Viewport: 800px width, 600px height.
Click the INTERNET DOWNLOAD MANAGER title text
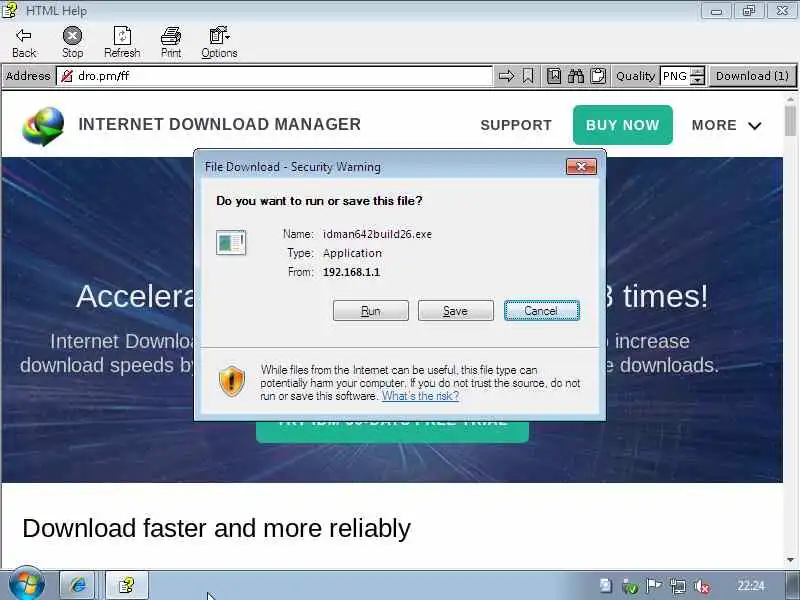219,124
